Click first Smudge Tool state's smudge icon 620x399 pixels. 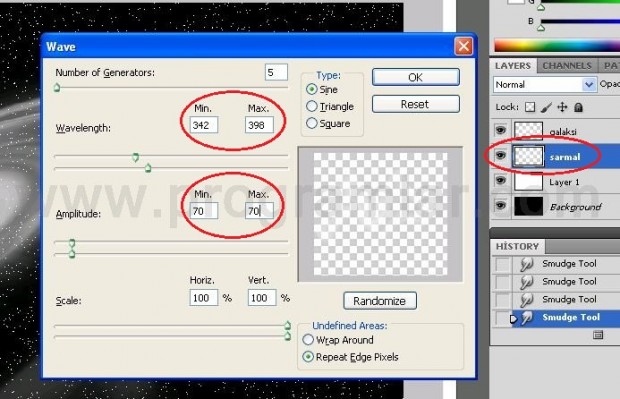(x=526, y=264)
